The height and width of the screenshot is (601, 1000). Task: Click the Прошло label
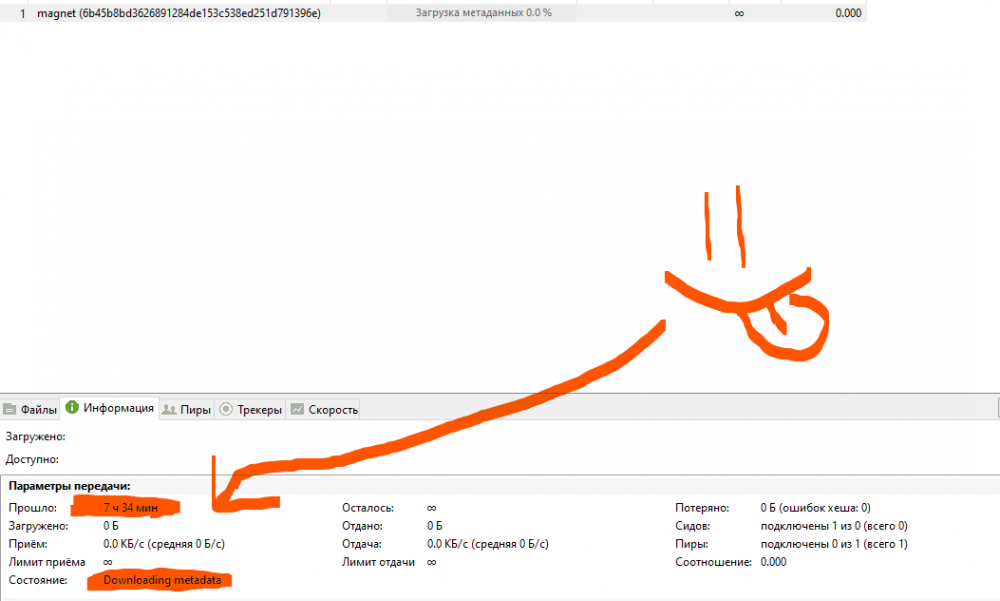tap(33, 508)
